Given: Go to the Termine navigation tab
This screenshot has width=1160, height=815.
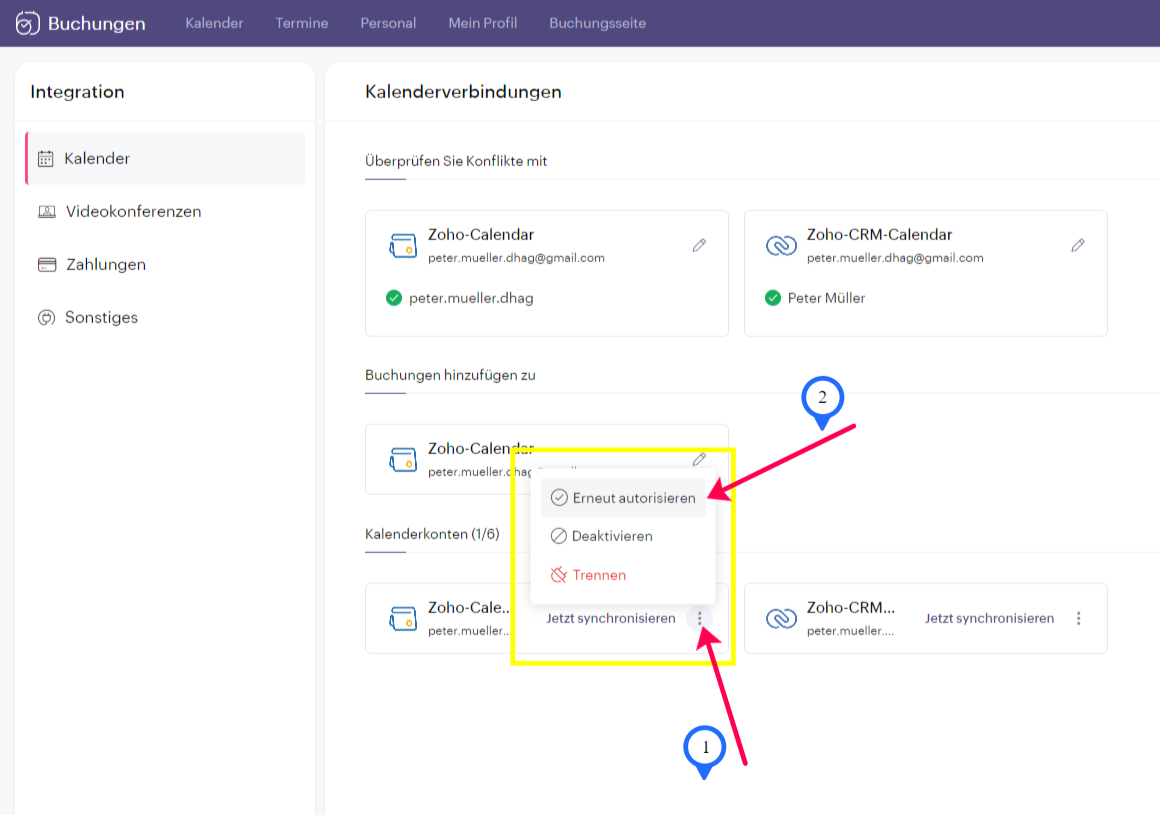Looking at the screenshot, I should click(302, 23).
